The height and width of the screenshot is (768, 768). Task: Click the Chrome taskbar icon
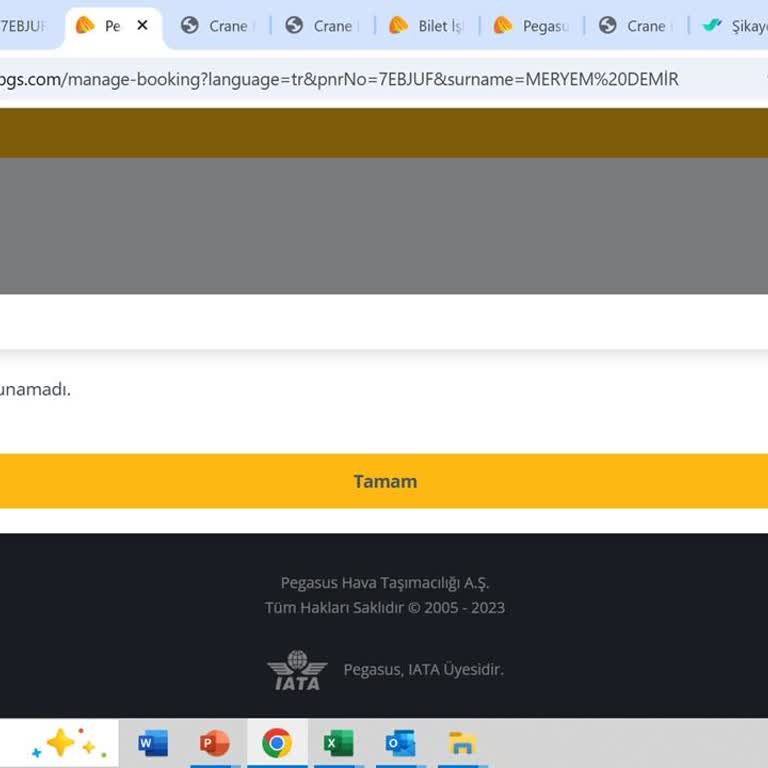277,743
